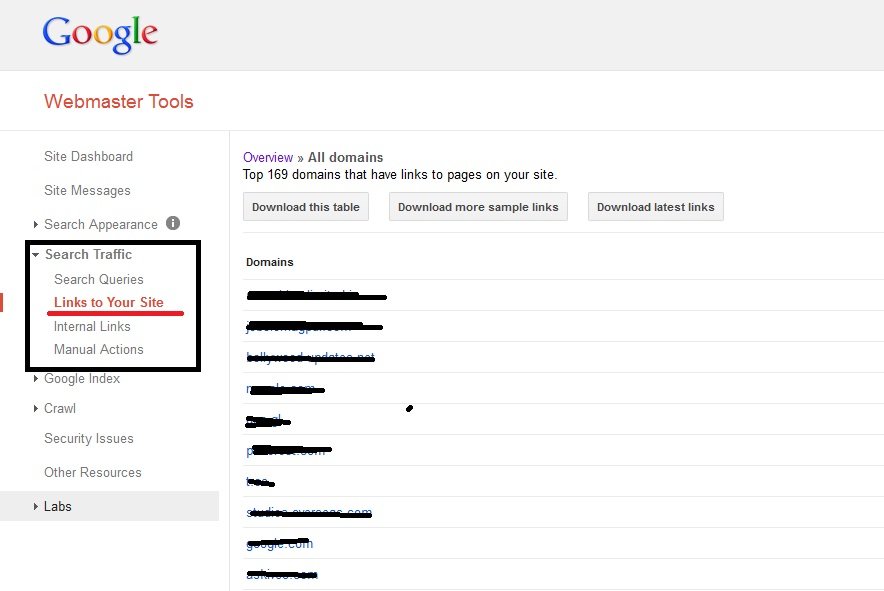The height and width of the screenshot is (591, 884).
Task: Open Site Messages
Action: 87,191
